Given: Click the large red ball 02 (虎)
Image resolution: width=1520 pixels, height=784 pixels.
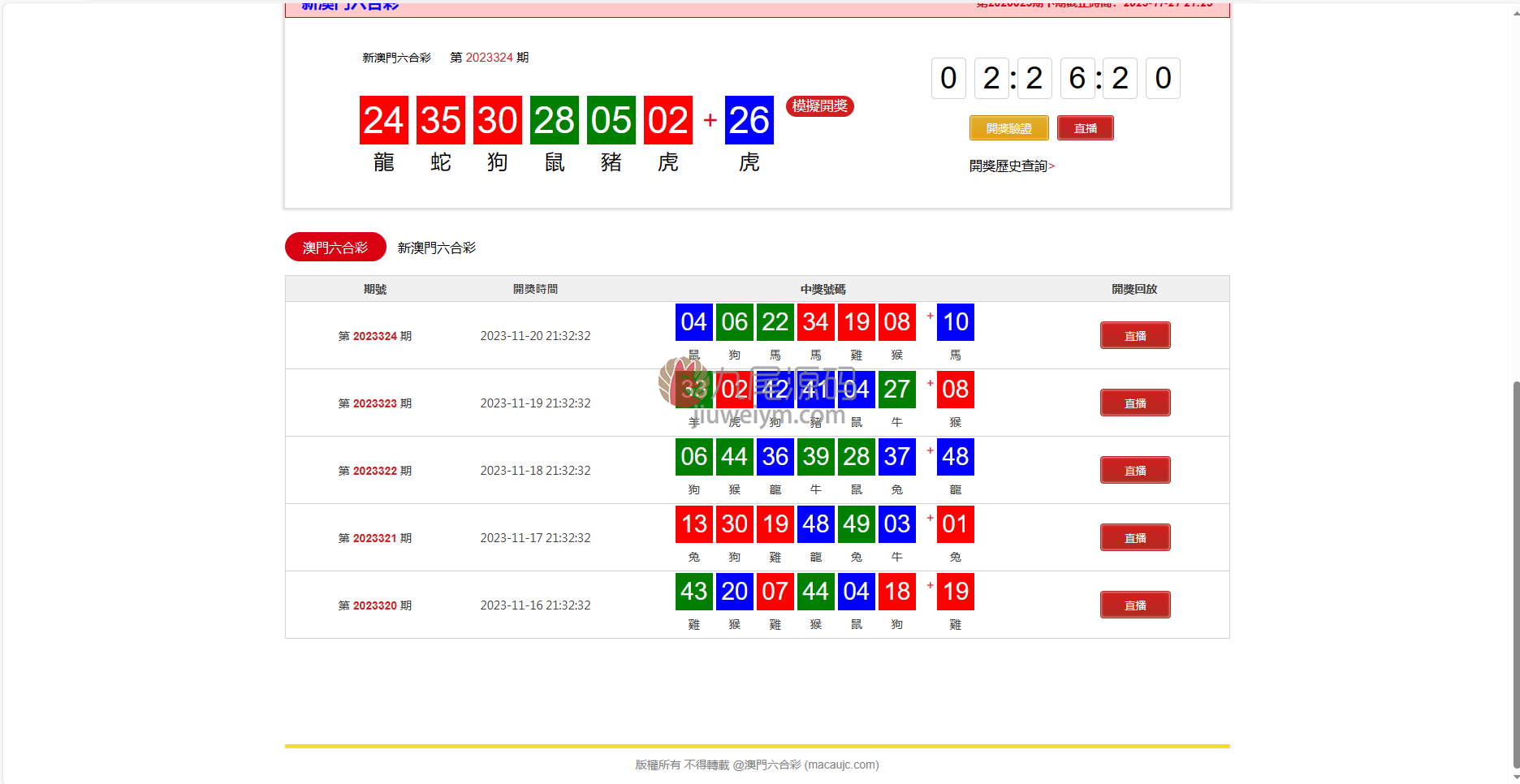Looking at the screenshot, I should point(668,120).
